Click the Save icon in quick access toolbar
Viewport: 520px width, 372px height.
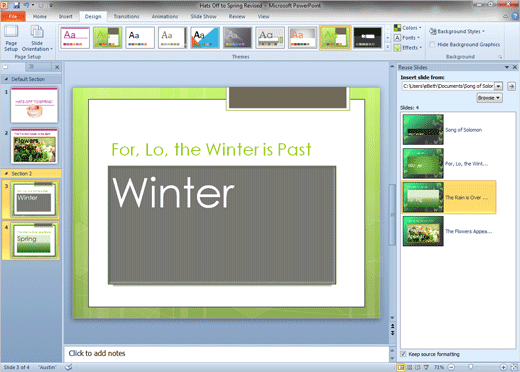[x=17, y=5]
